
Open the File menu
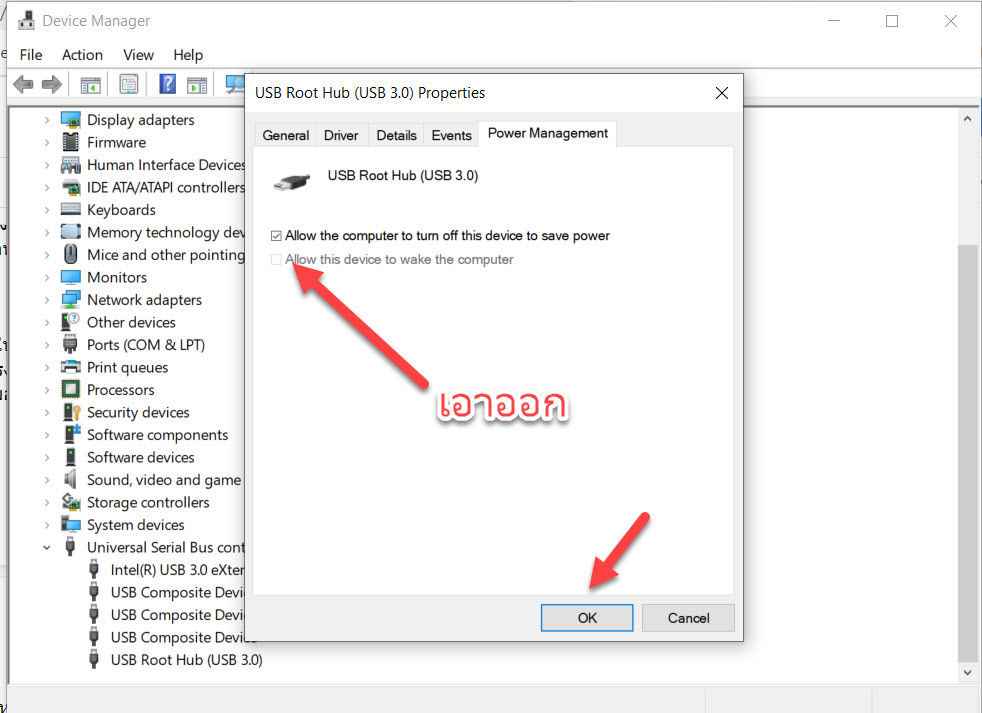click(x=31, y=55)
